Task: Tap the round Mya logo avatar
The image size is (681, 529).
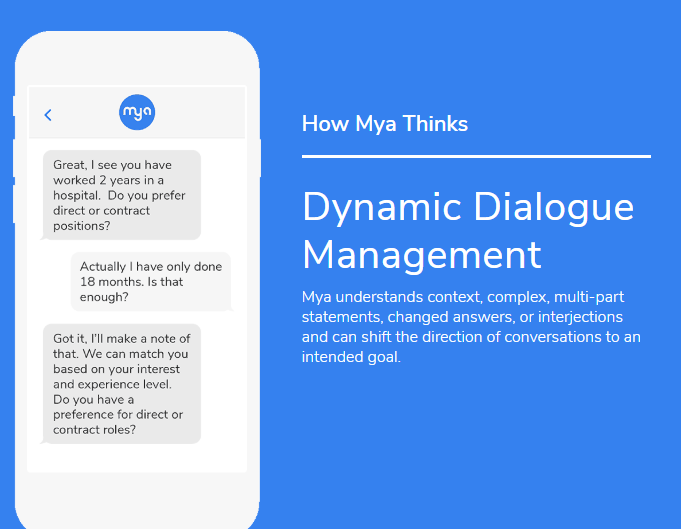Action: tap(137, 112)
